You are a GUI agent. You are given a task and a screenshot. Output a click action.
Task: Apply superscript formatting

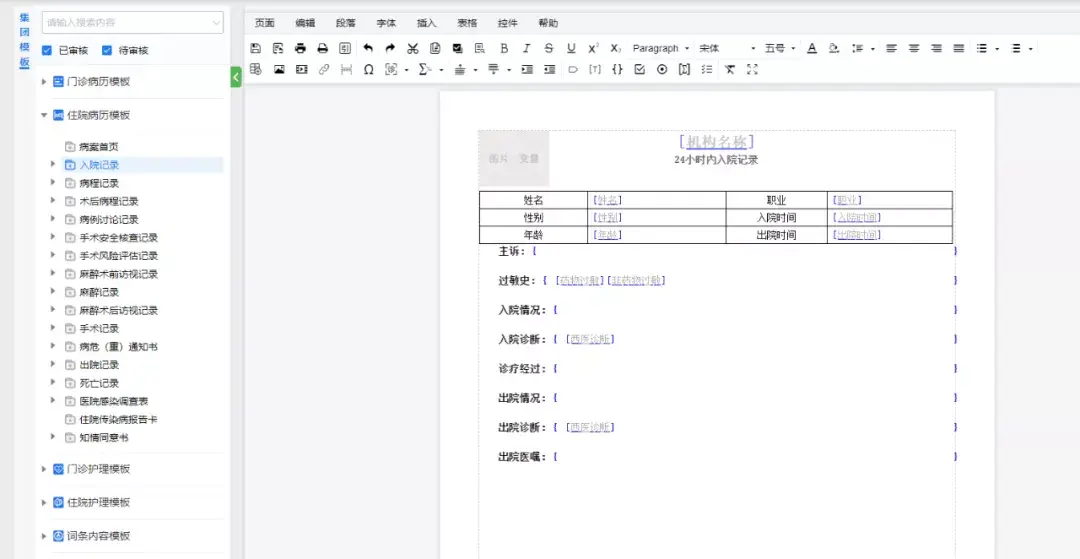pyautogui.click(x=594, y=48)
